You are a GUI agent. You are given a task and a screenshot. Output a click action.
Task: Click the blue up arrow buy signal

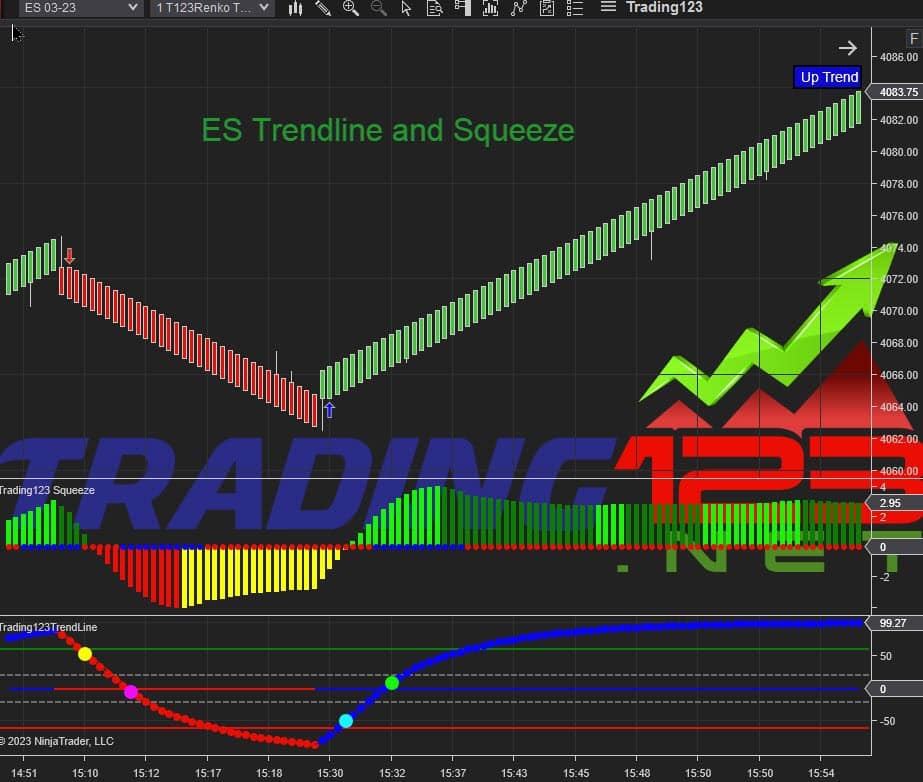coord(330,410)
